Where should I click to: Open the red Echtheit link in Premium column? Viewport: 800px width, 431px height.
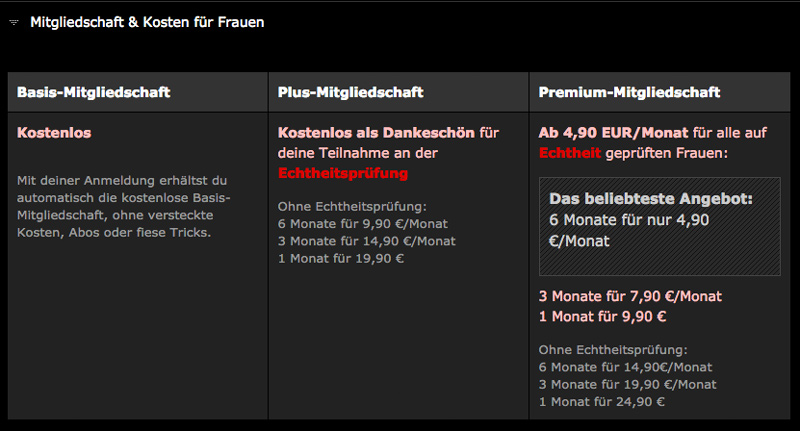tap(570, 152)
